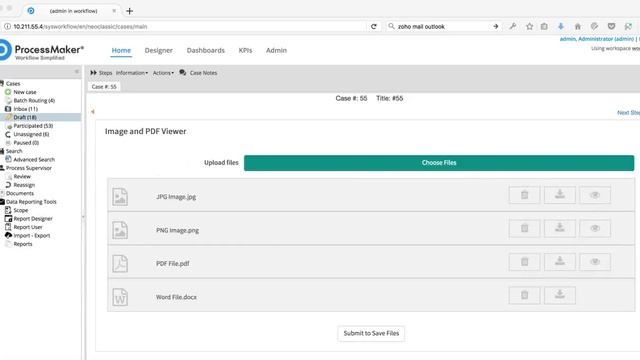The height and width of the screenshot is (360, 640).
Task: Delete the PNG Image.png file
Action: click(x=524, y=229)
